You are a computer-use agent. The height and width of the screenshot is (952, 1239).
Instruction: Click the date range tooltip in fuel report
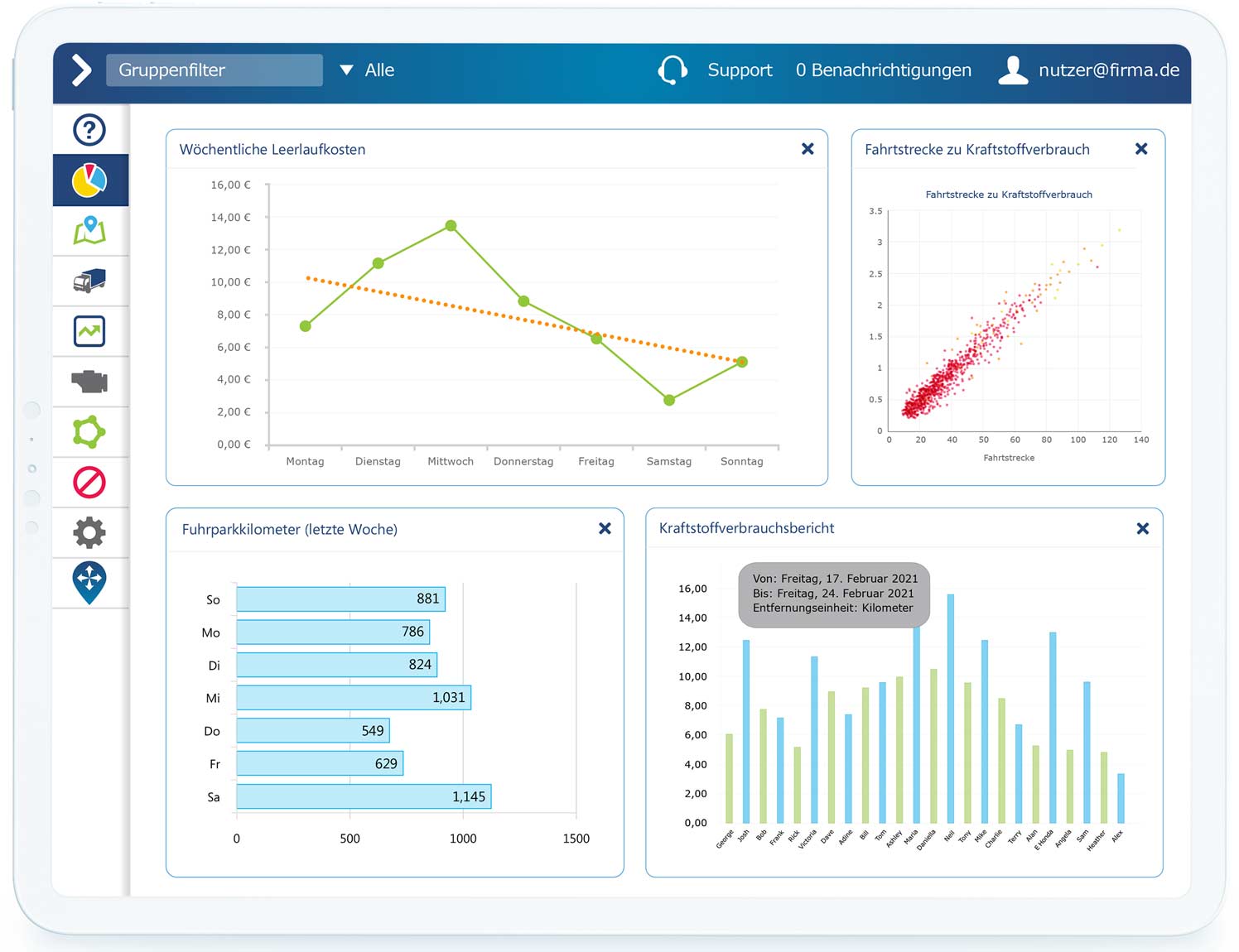(834, 594)
